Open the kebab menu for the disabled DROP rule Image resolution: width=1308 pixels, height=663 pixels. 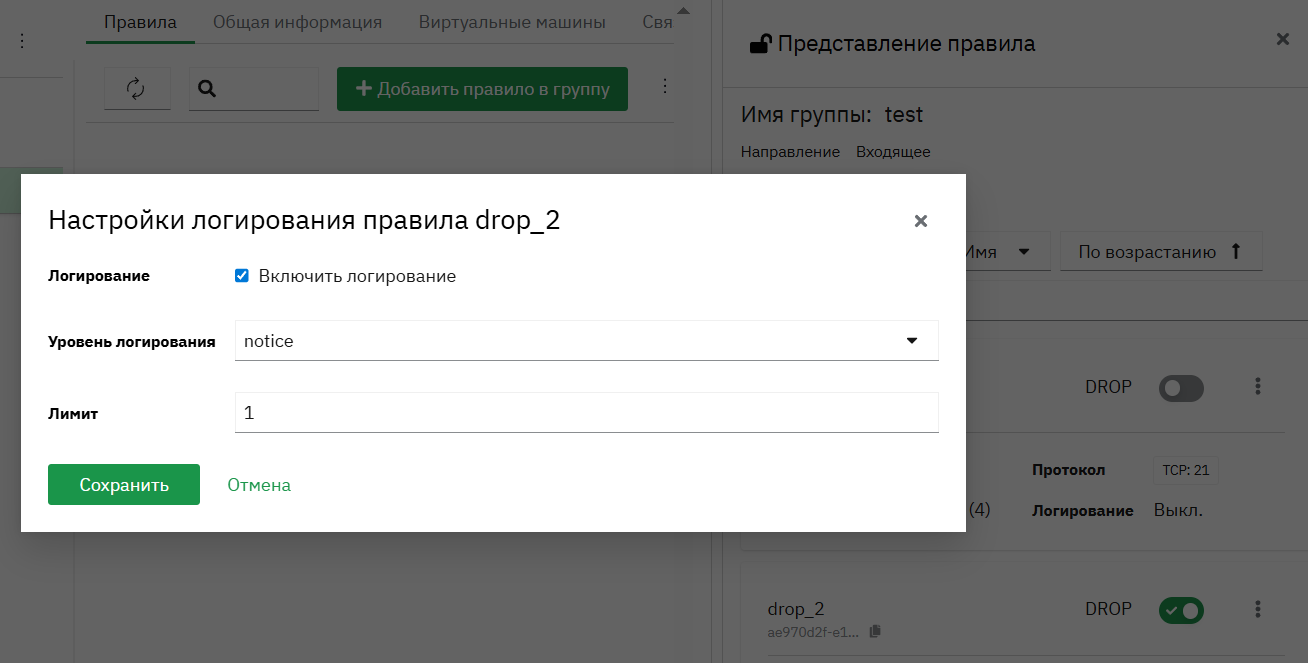tap(1258, 386)
